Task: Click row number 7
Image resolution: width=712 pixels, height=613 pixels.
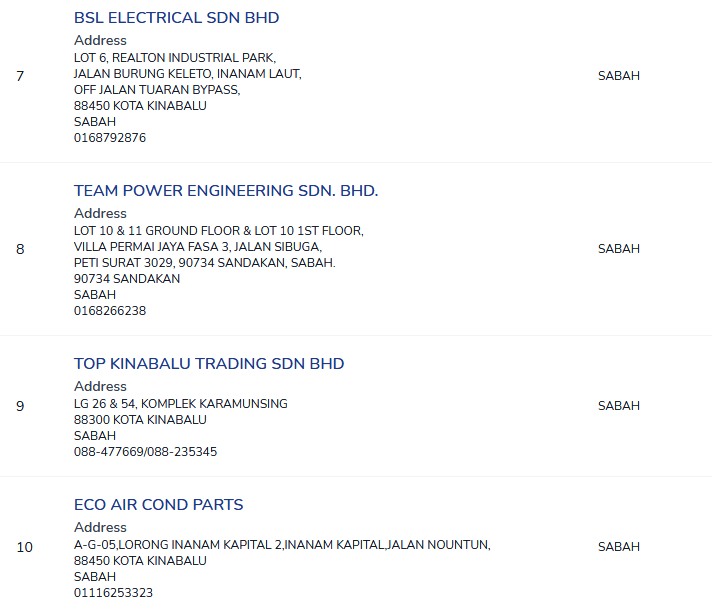Action: point(20,76)
